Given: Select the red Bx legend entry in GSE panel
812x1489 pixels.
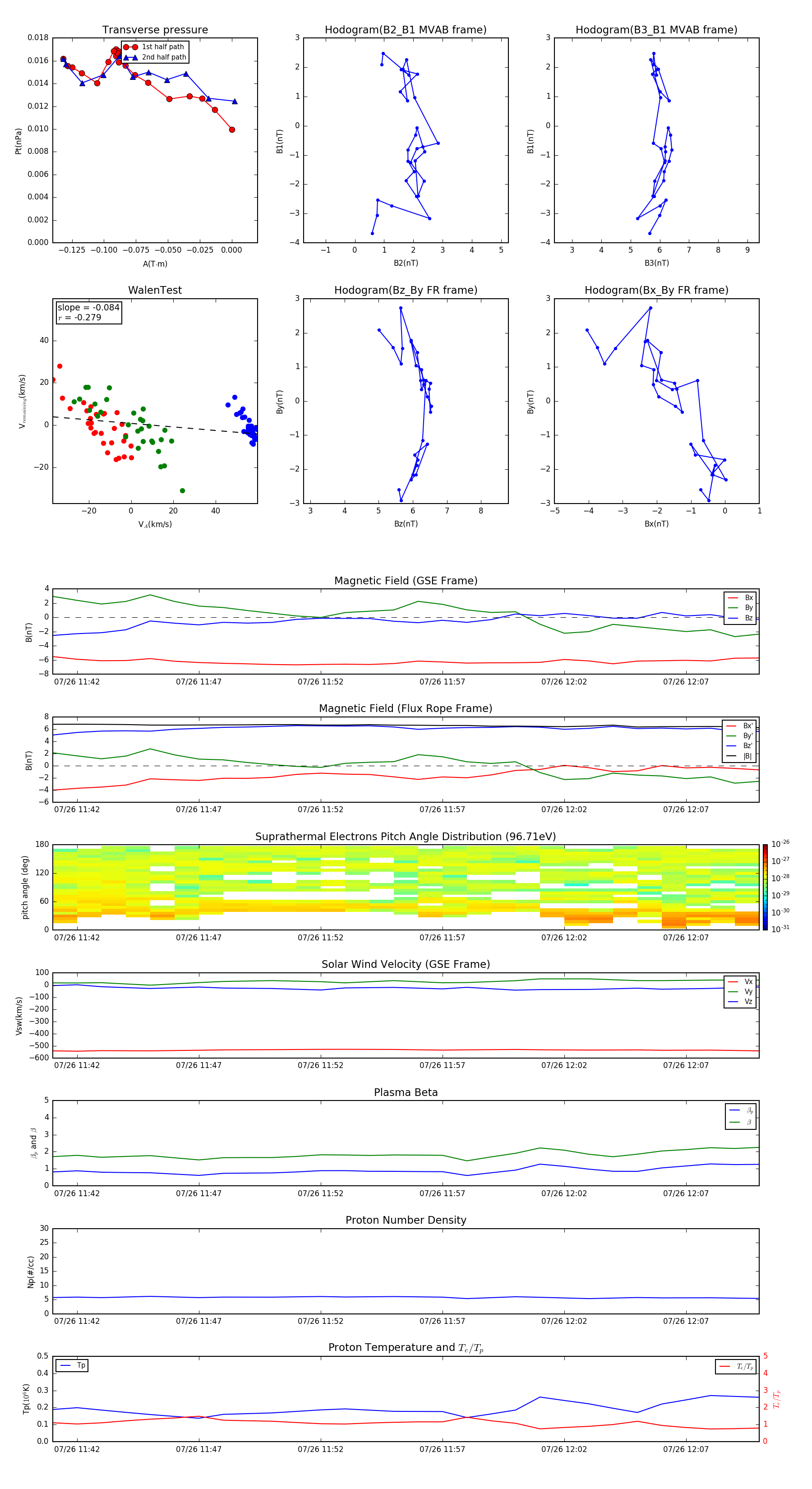Looking at the screenshot, I should 740,598.
